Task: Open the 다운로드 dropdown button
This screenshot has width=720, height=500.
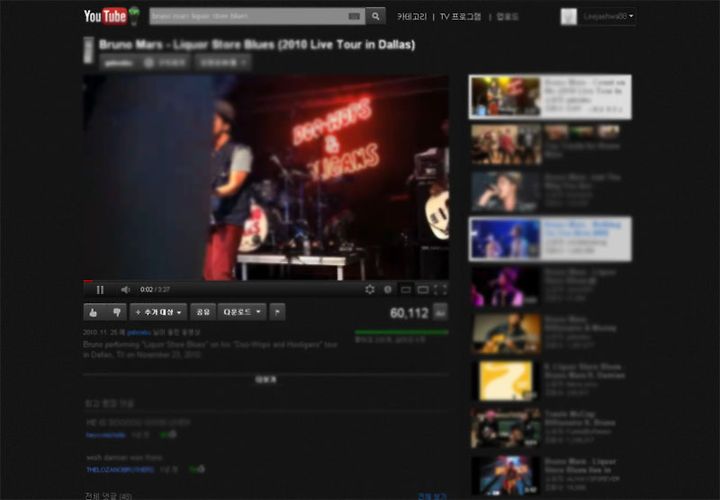Action: click(242, 312)
